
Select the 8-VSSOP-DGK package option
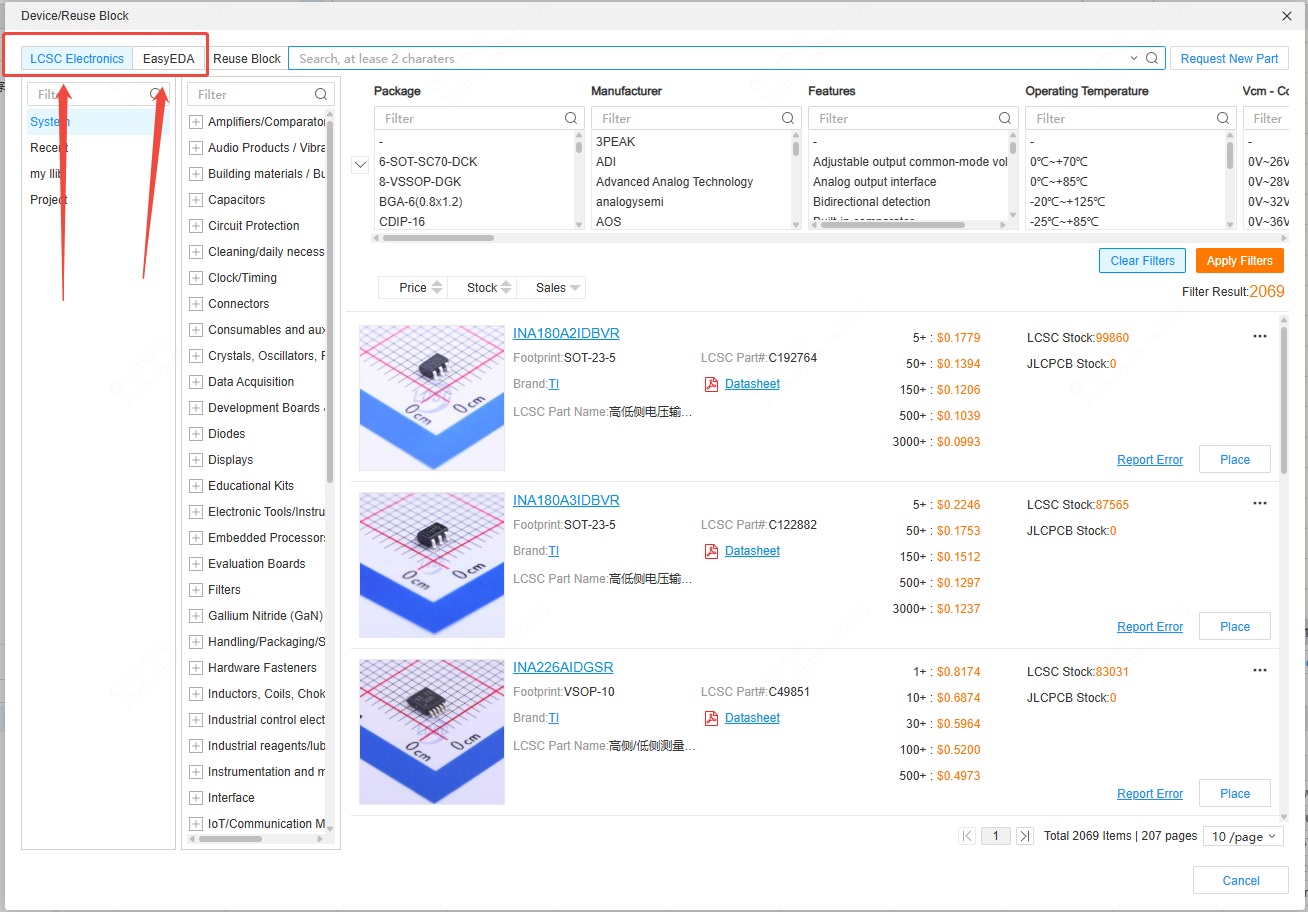[x=420, y=182]
